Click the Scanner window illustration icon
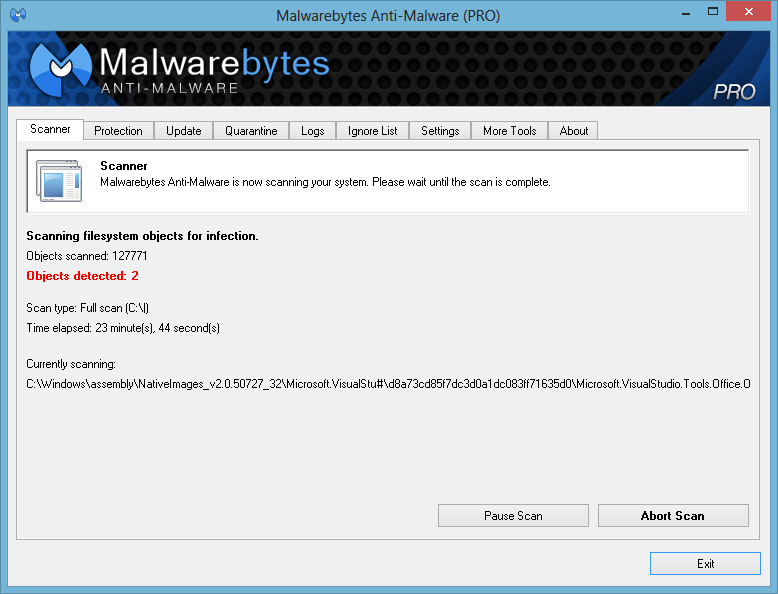This screenshot has height=594, width=778. pos(59,181)
